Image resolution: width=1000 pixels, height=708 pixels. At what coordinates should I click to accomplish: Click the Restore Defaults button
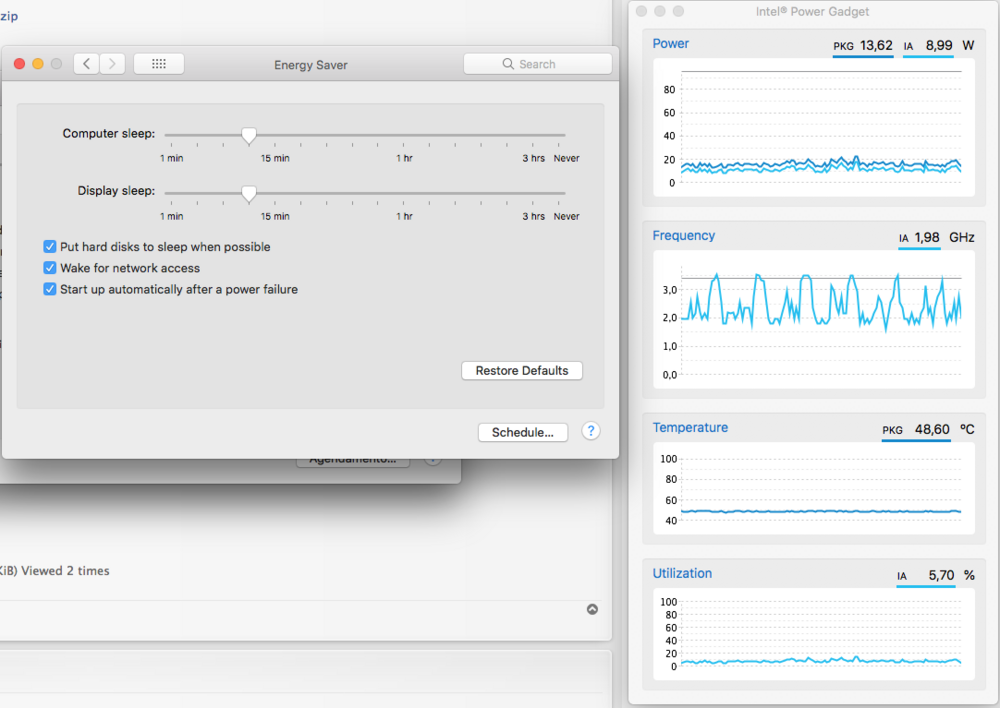tap(521, 371)
